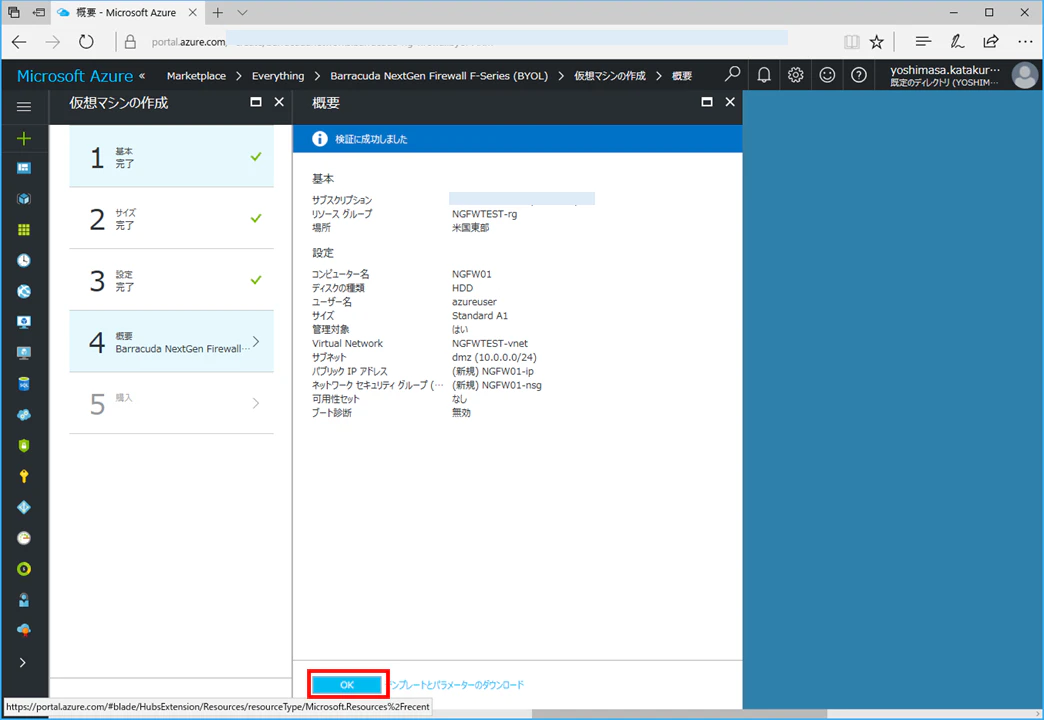Image resolution: width=1044 pixels, height=720 pixels.
Task: Open the notifications bell icon
Action: pyautogui.click(x=764, y=75)
